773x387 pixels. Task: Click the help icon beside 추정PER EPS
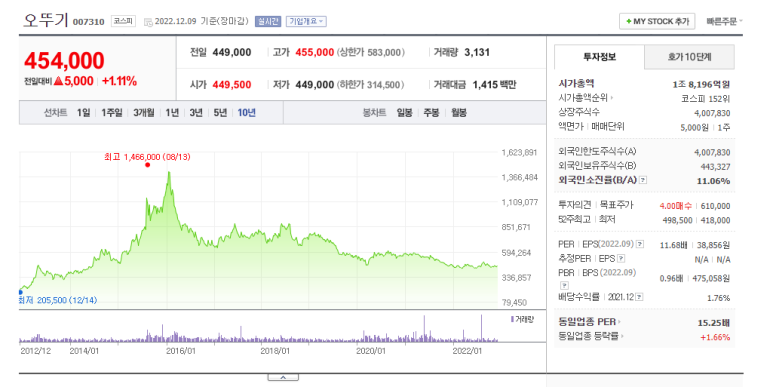pyautogui.click(x=621, y=258)
